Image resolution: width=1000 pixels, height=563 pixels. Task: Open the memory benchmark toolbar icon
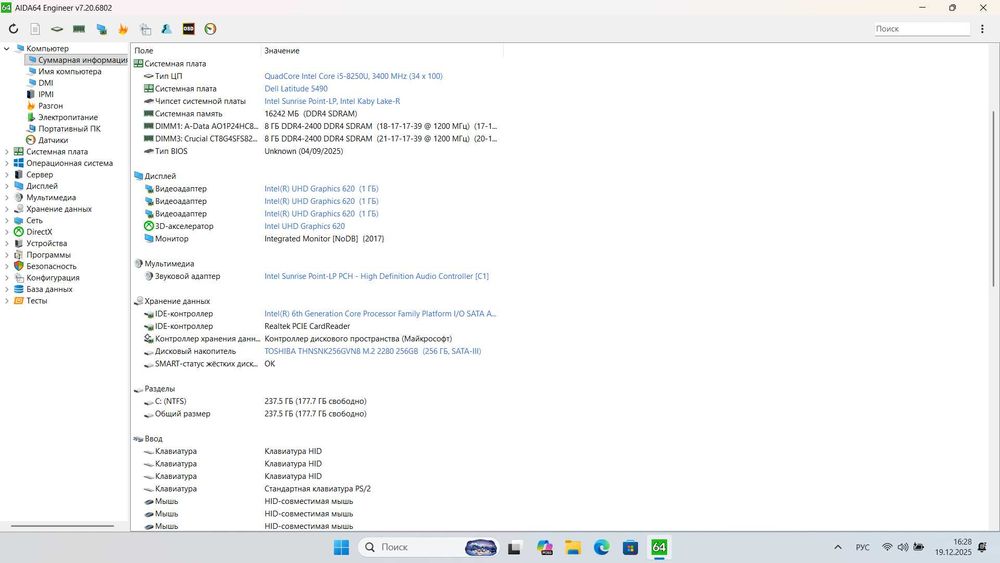(79, 29)
